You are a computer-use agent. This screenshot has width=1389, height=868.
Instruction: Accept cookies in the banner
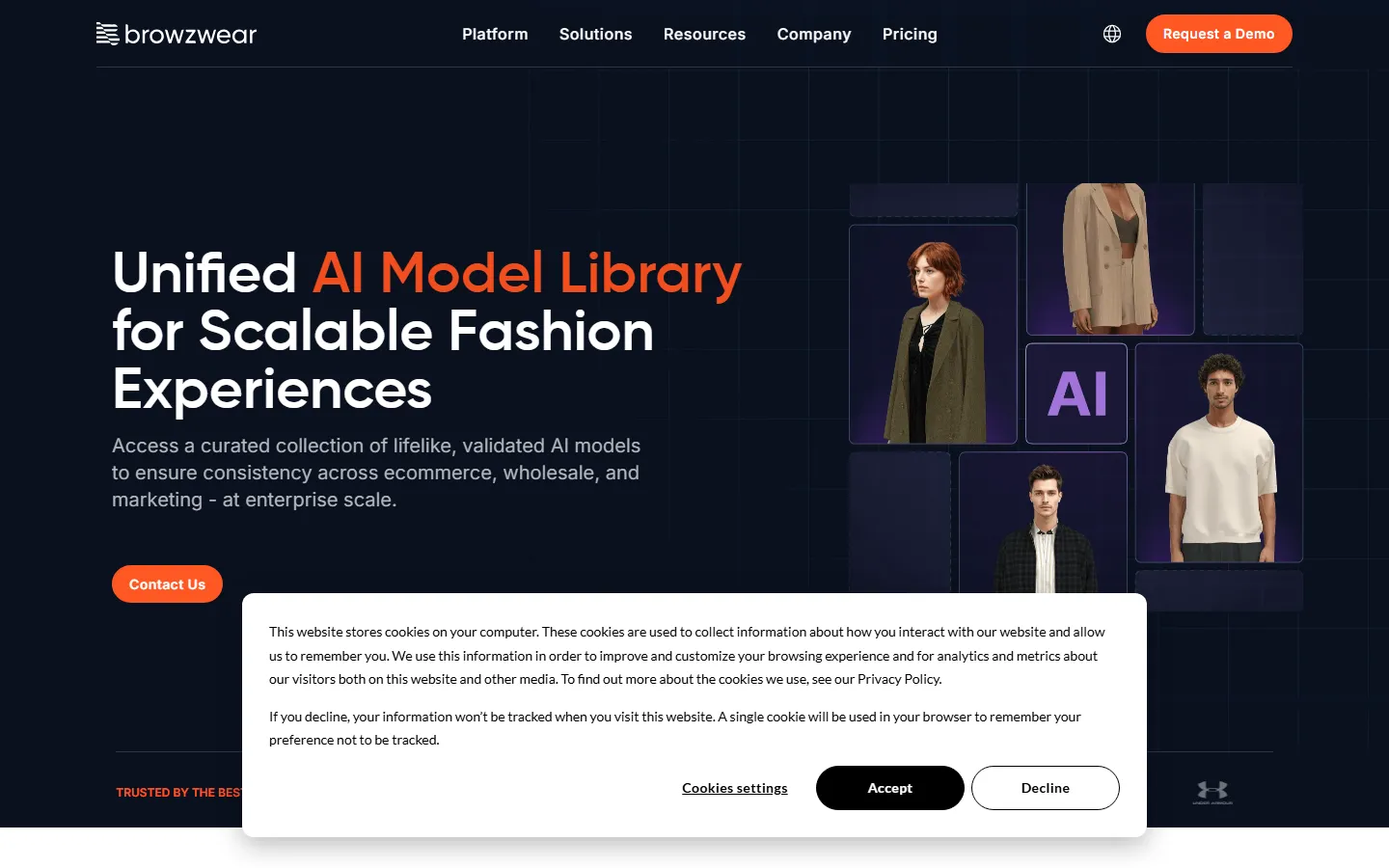pyautogui.click(x=889, y=788)
